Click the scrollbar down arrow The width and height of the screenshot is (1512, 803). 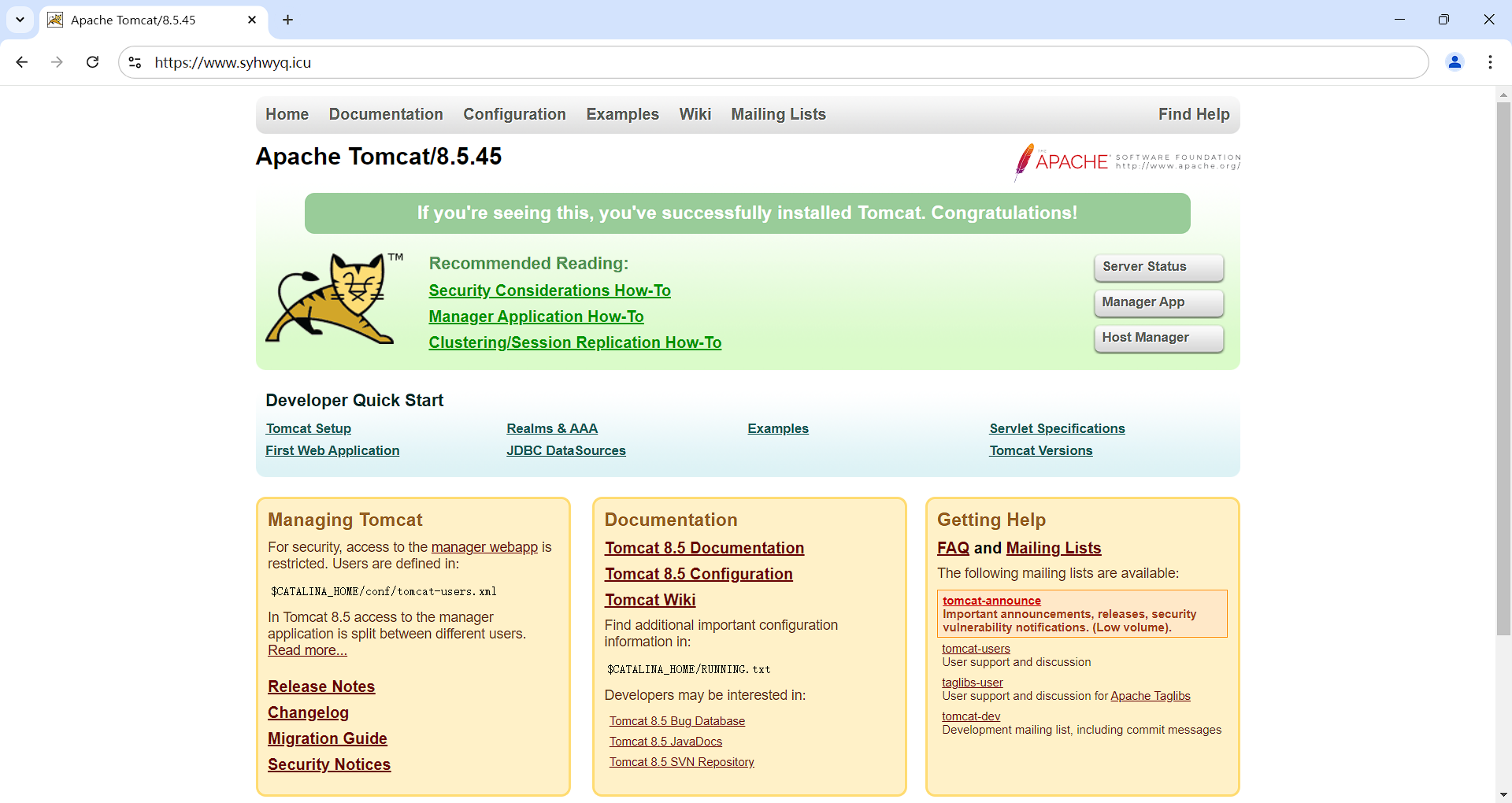pos(1503,795)
